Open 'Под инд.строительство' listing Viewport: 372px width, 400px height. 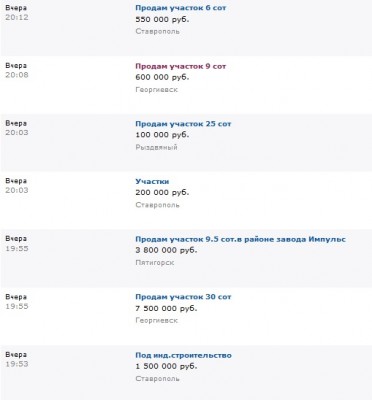[x=183, y=355]
